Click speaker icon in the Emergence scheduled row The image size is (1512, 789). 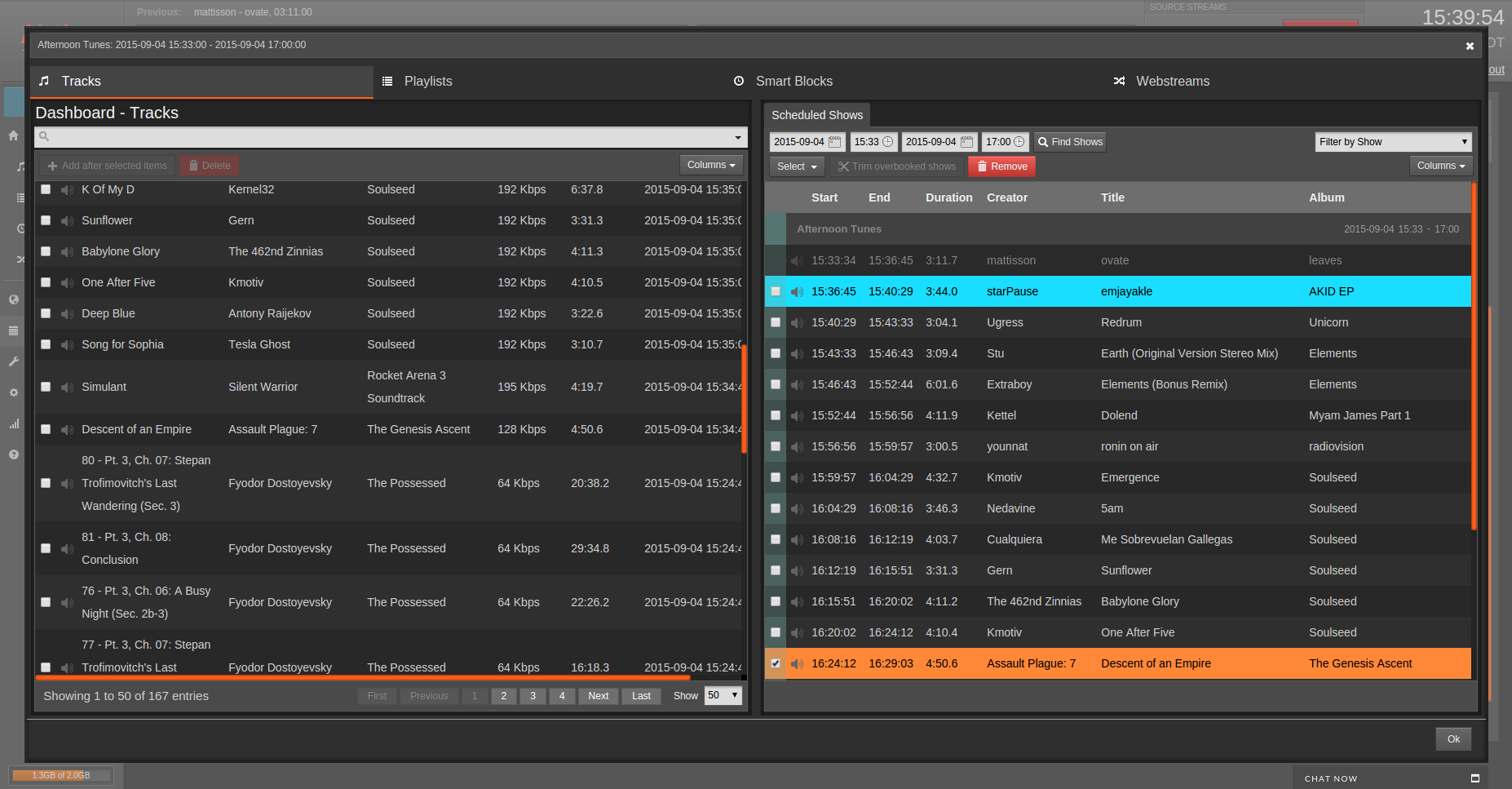point(797,478)
